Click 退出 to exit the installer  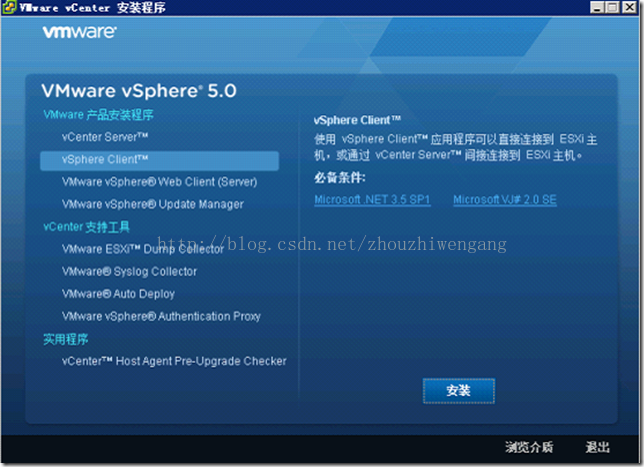(598, 447)
